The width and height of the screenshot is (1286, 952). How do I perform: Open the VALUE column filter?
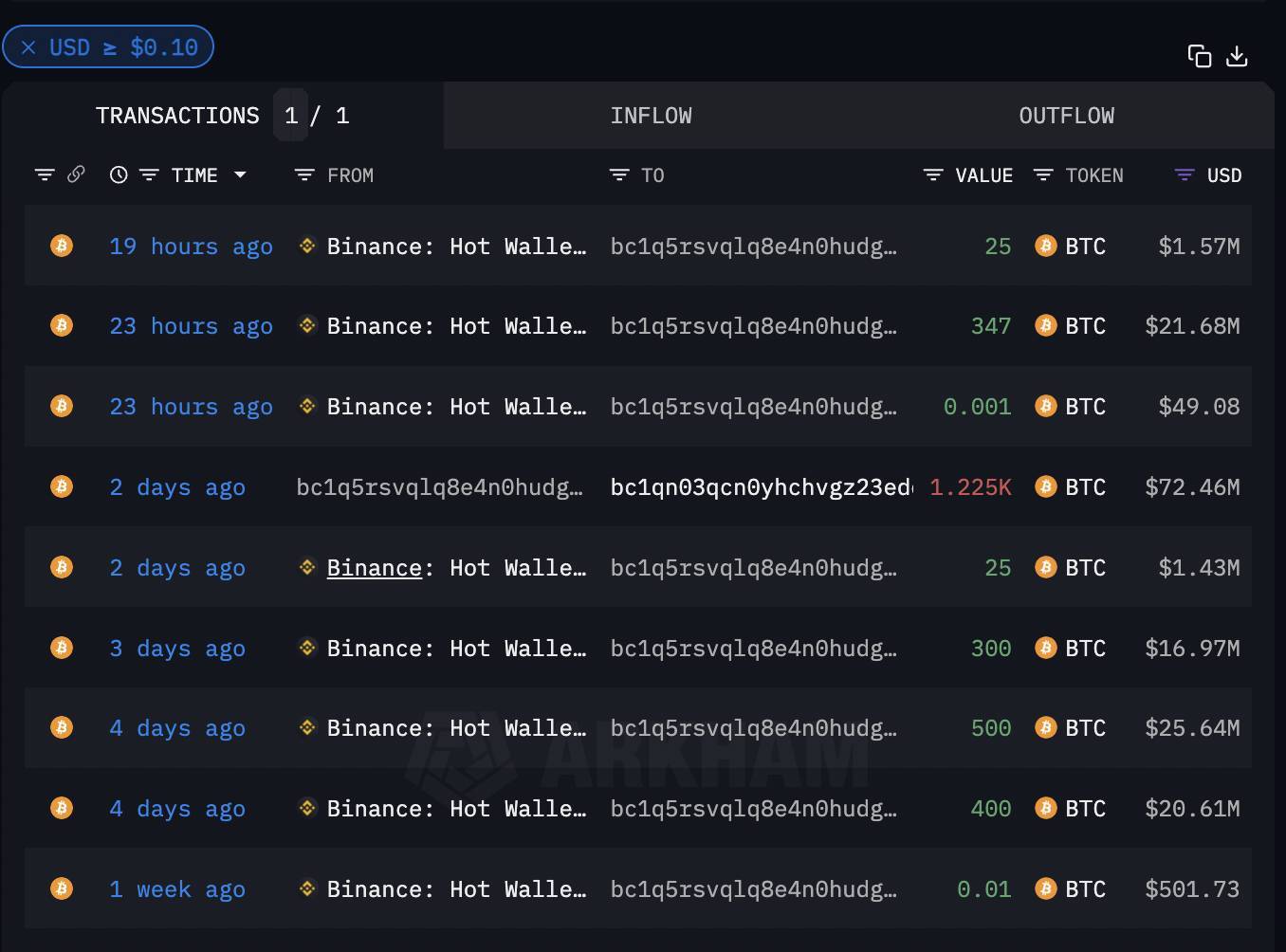point(933,174)
